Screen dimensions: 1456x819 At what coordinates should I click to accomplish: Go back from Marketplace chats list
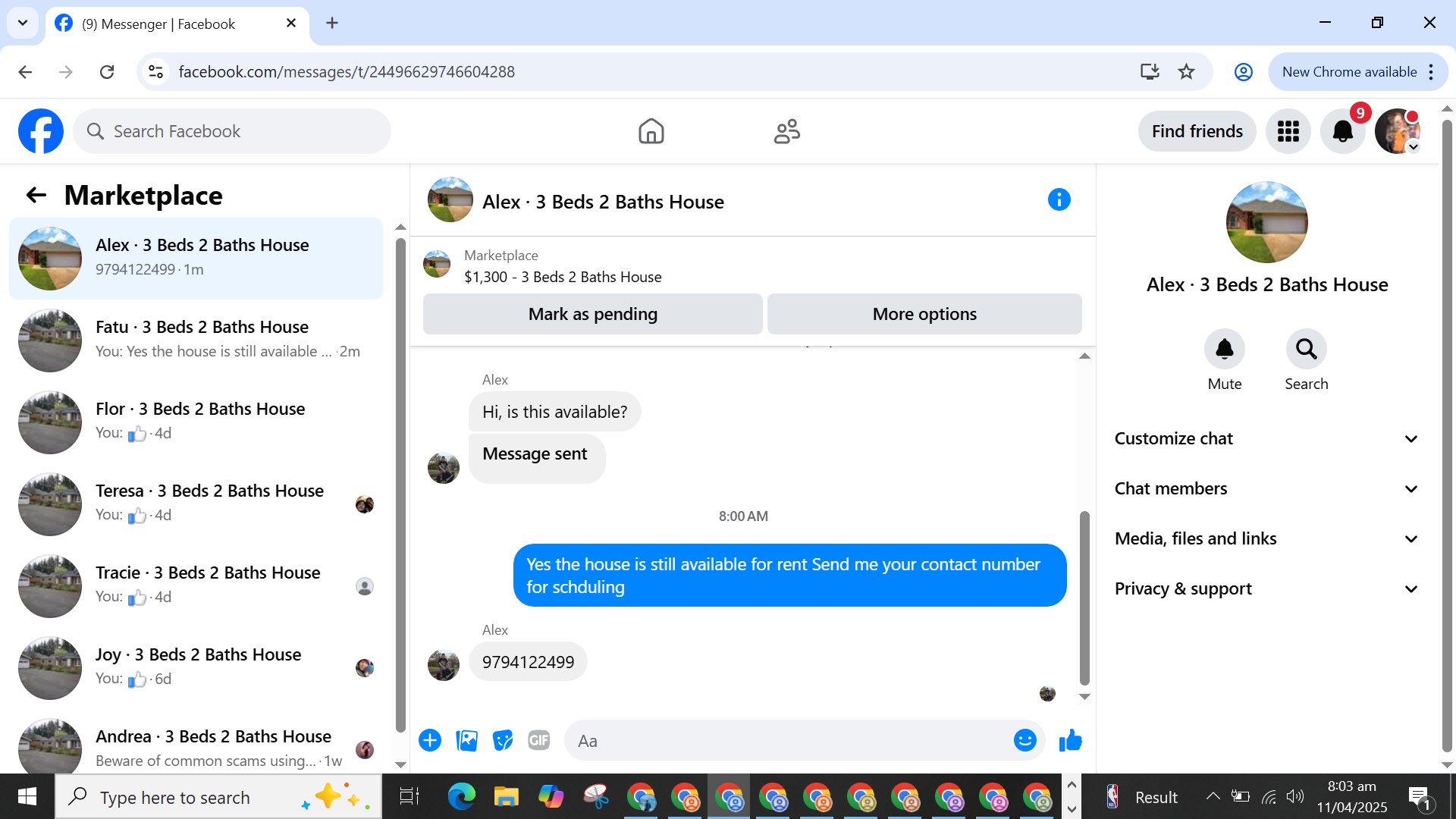36,196
